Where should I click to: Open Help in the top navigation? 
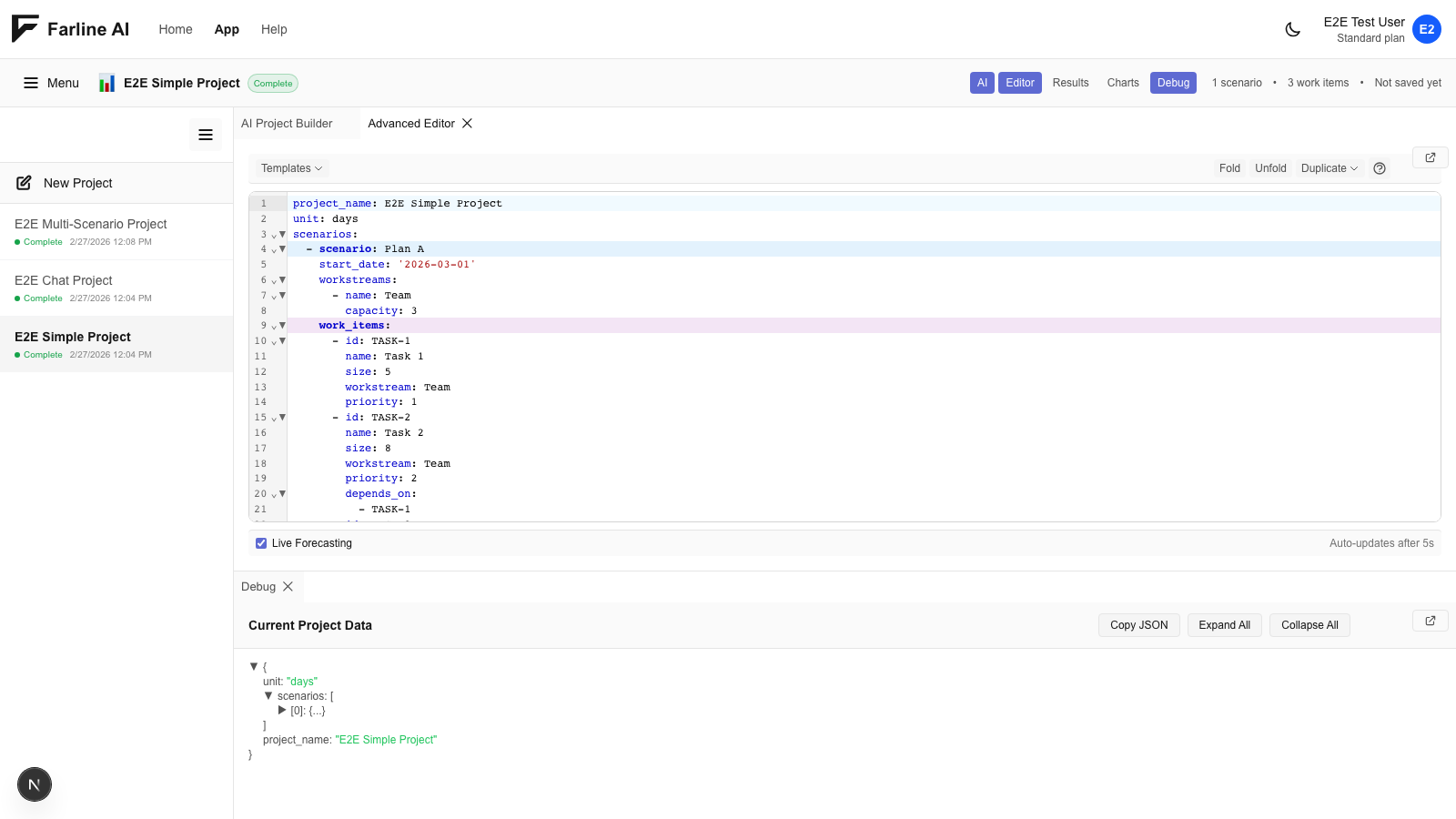point(274,29)
